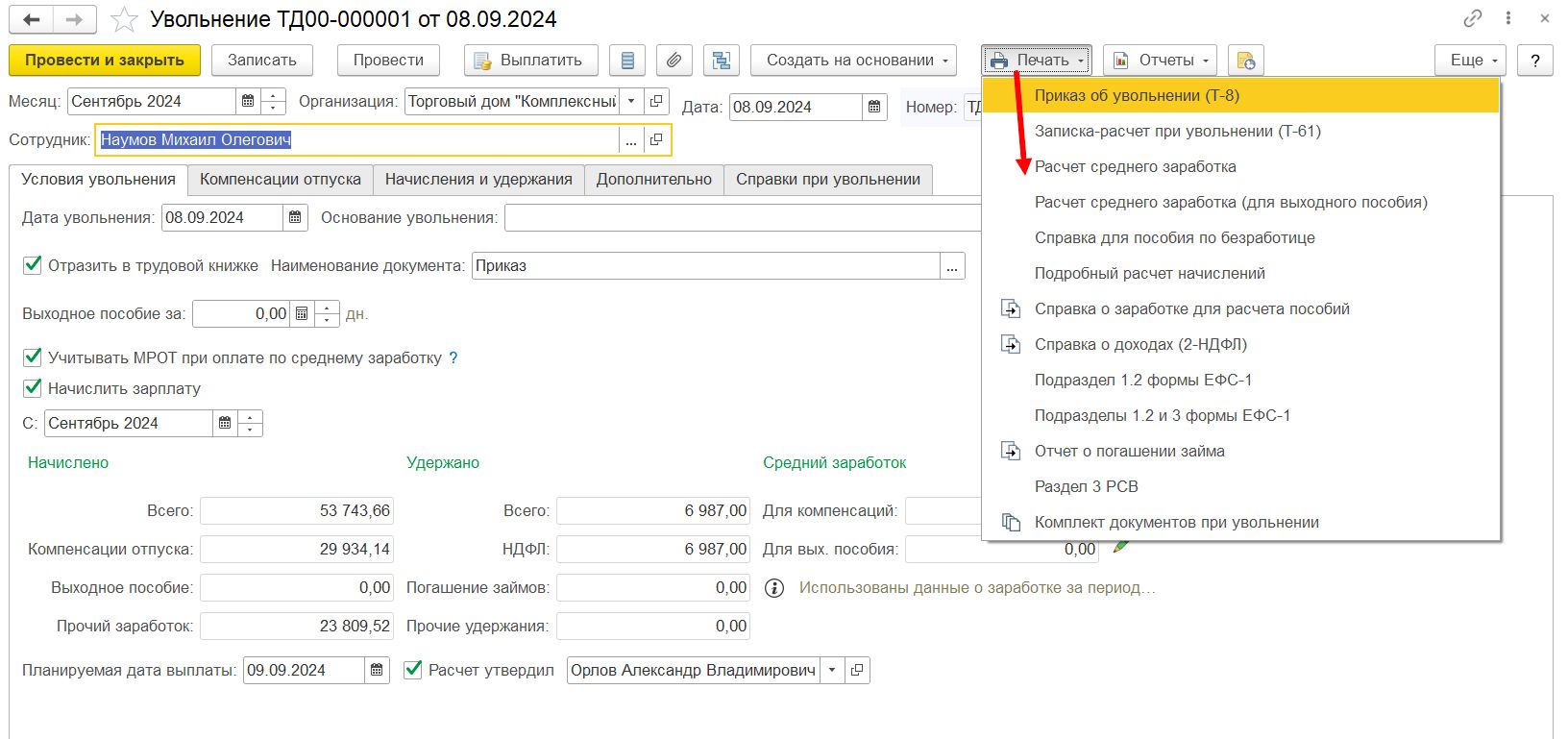Open calendar picker for dismissal date
Screen dimensions: 1568x739
295,218
